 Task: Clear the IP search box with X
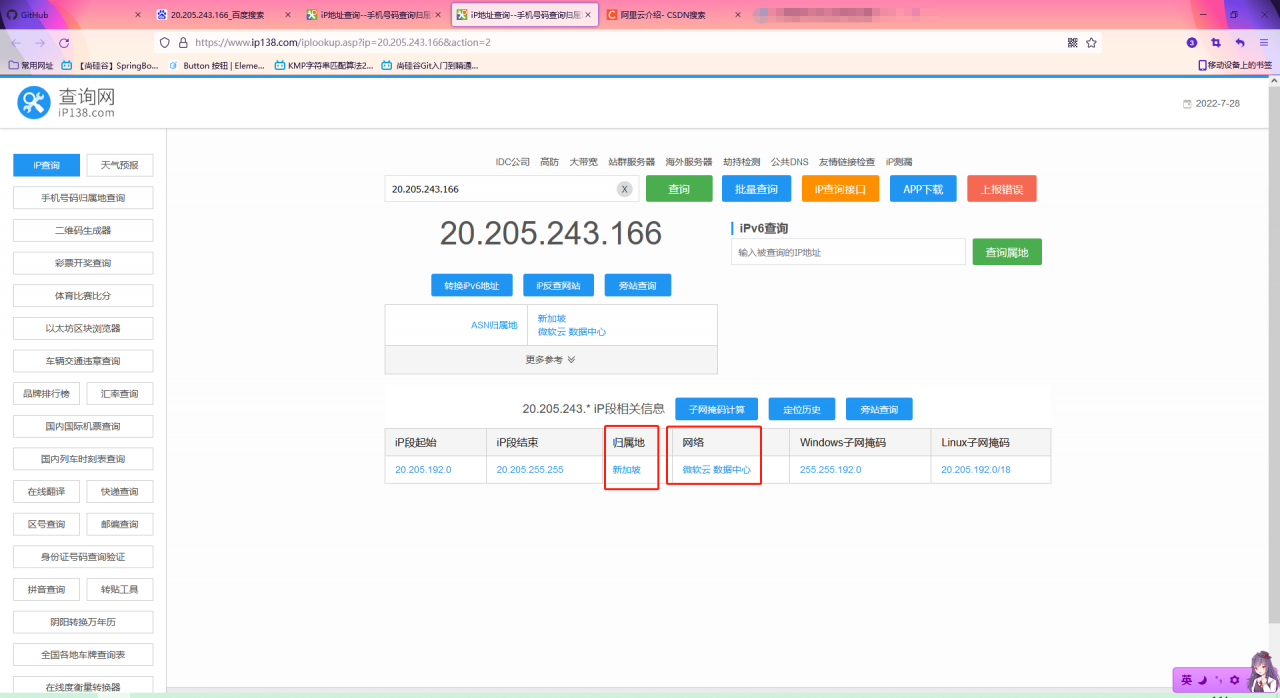pos(624,189)
